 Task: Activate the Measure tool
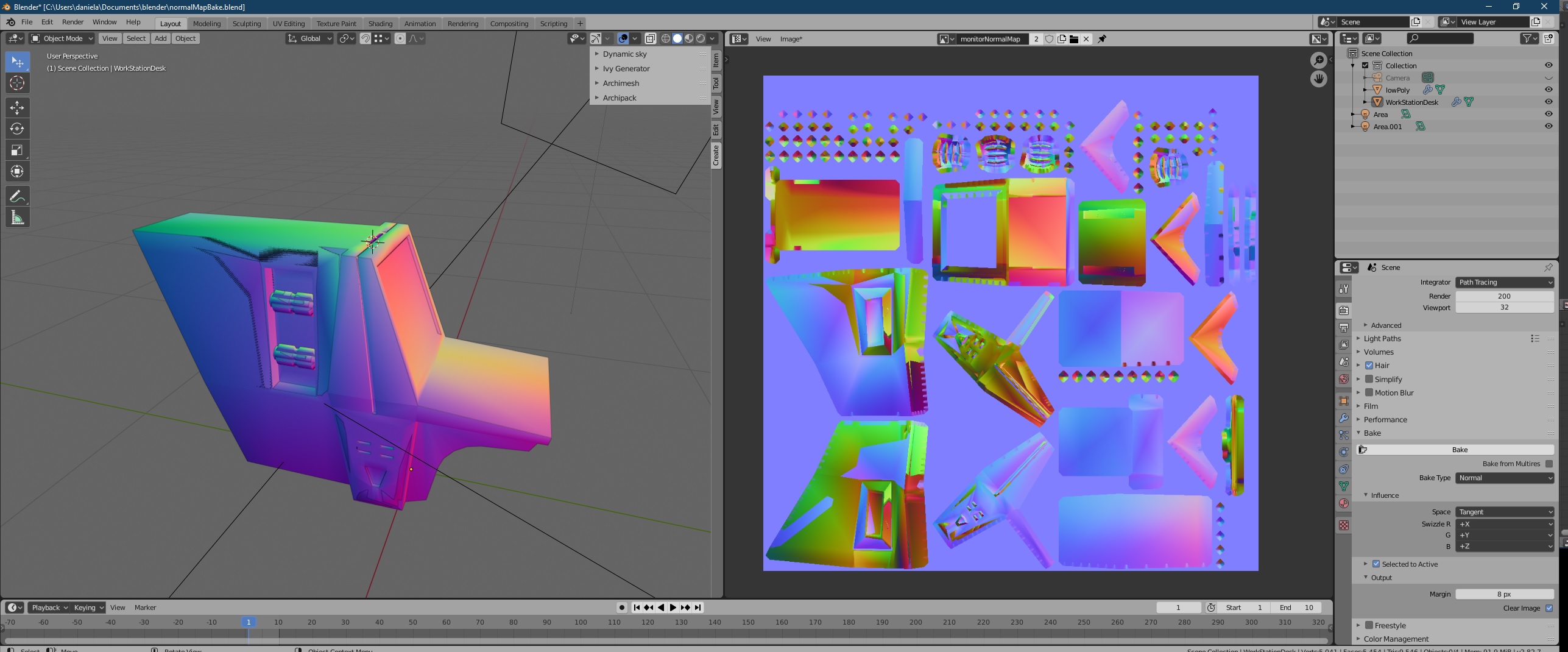pos(17,217)
